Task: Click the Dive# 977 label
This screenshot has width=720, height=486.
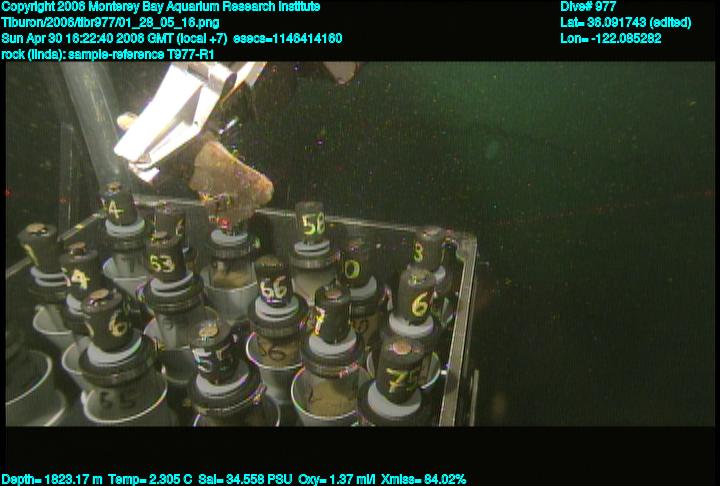Action: (x=589, y=7)
